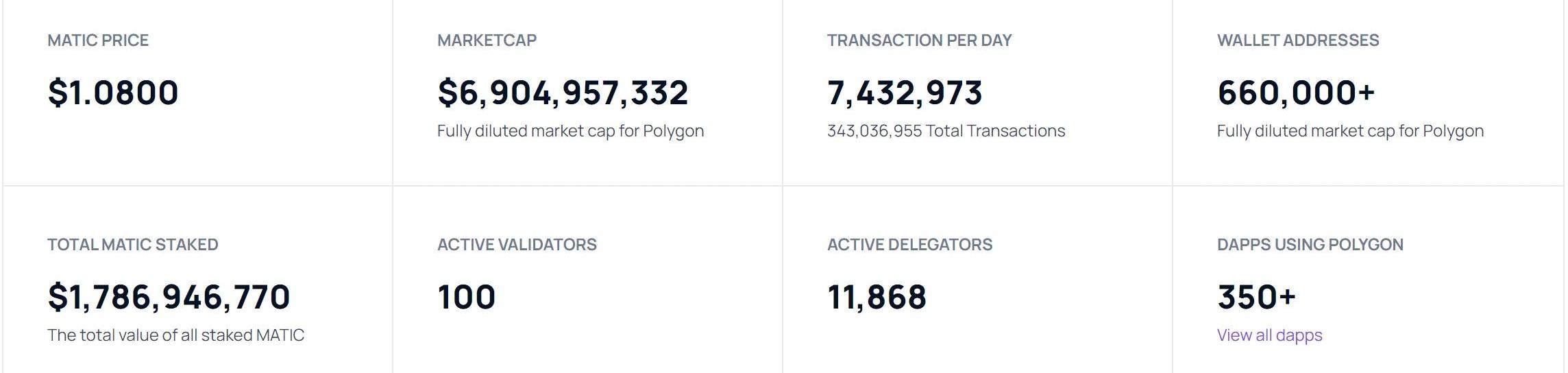
Task: Select the 11,868 delegators count
Action: (877, 297)
